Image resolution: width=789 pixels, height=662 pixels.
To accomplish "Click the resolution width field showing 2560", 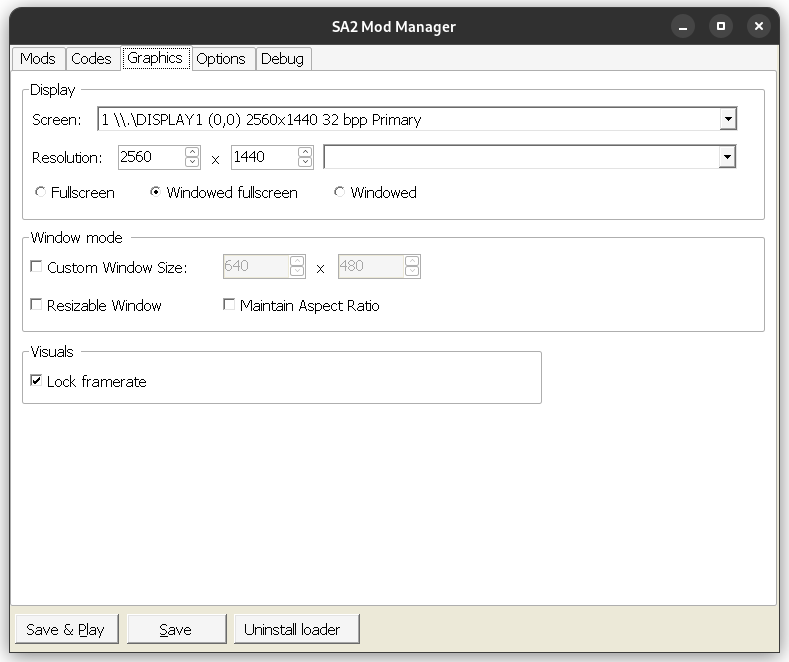I will coord(151,157).
